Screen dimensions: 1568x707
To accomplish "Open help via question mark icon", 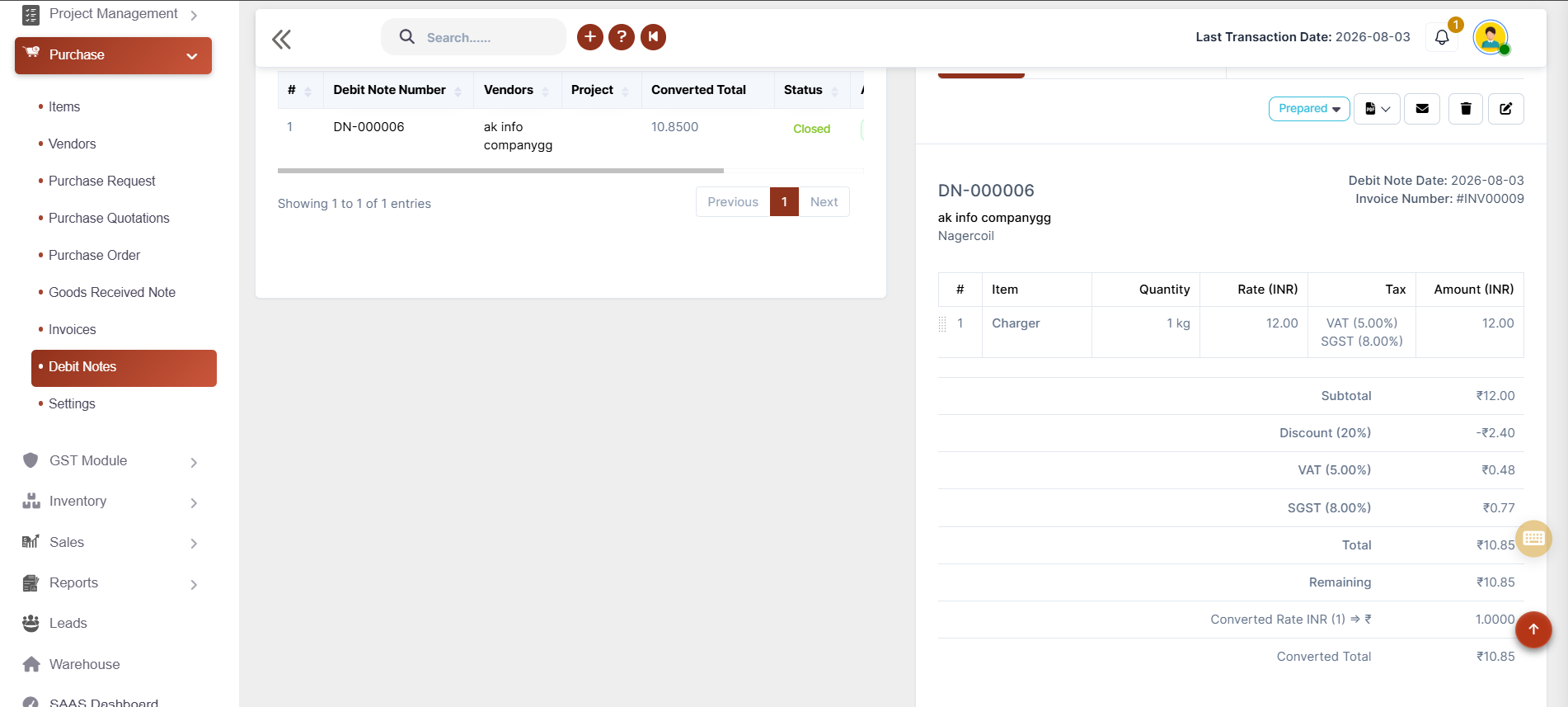I will [622, 37].
